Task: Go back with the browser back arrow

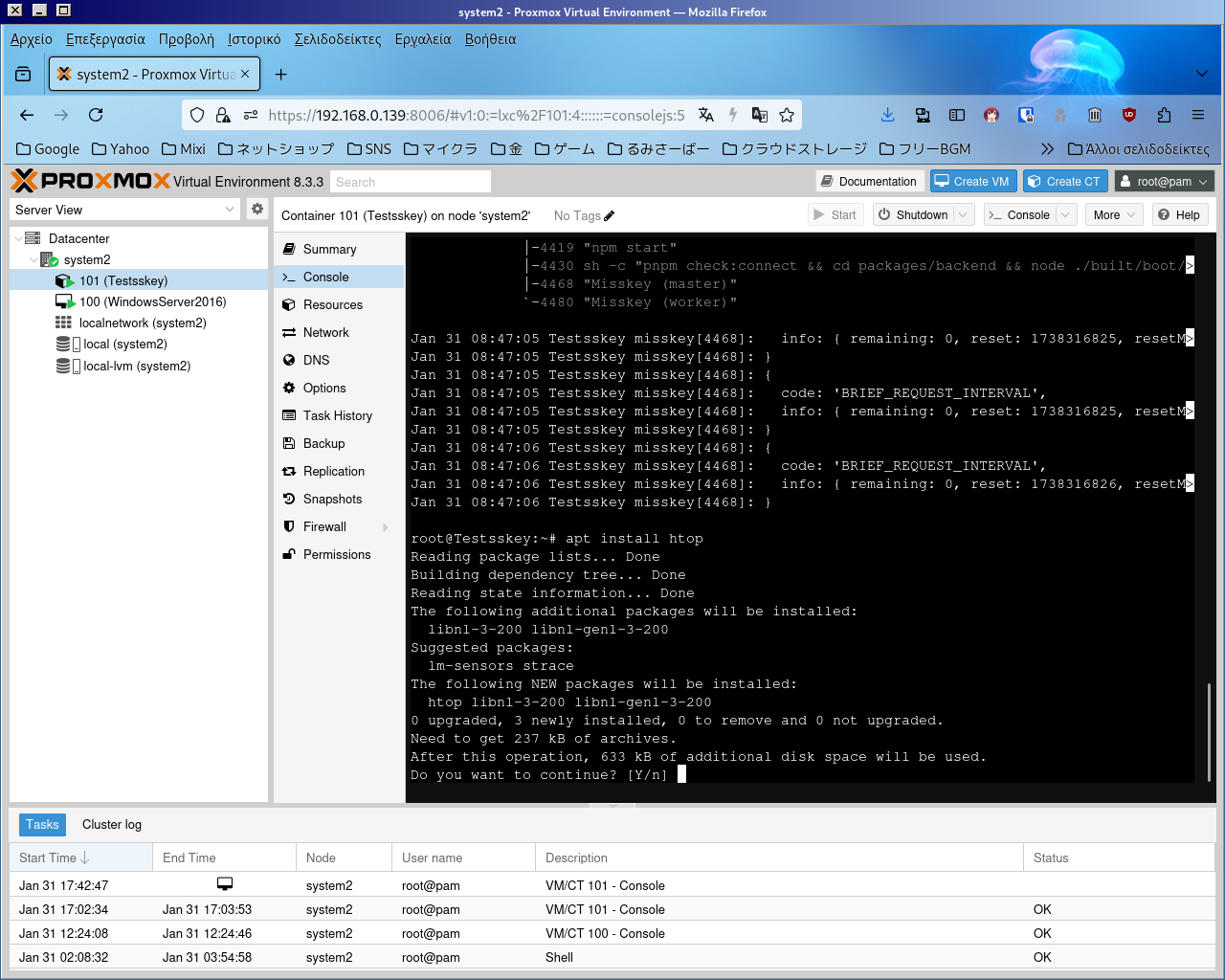Action: 27,115
